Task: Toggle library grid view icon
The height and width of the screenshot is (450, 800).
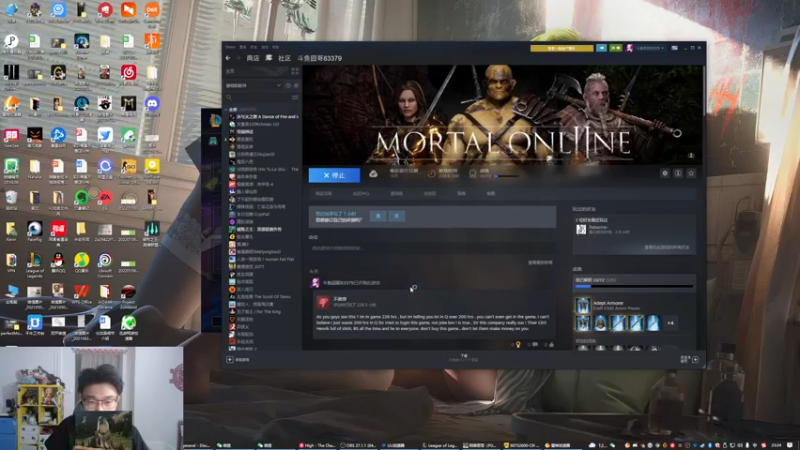Action: 294,71
